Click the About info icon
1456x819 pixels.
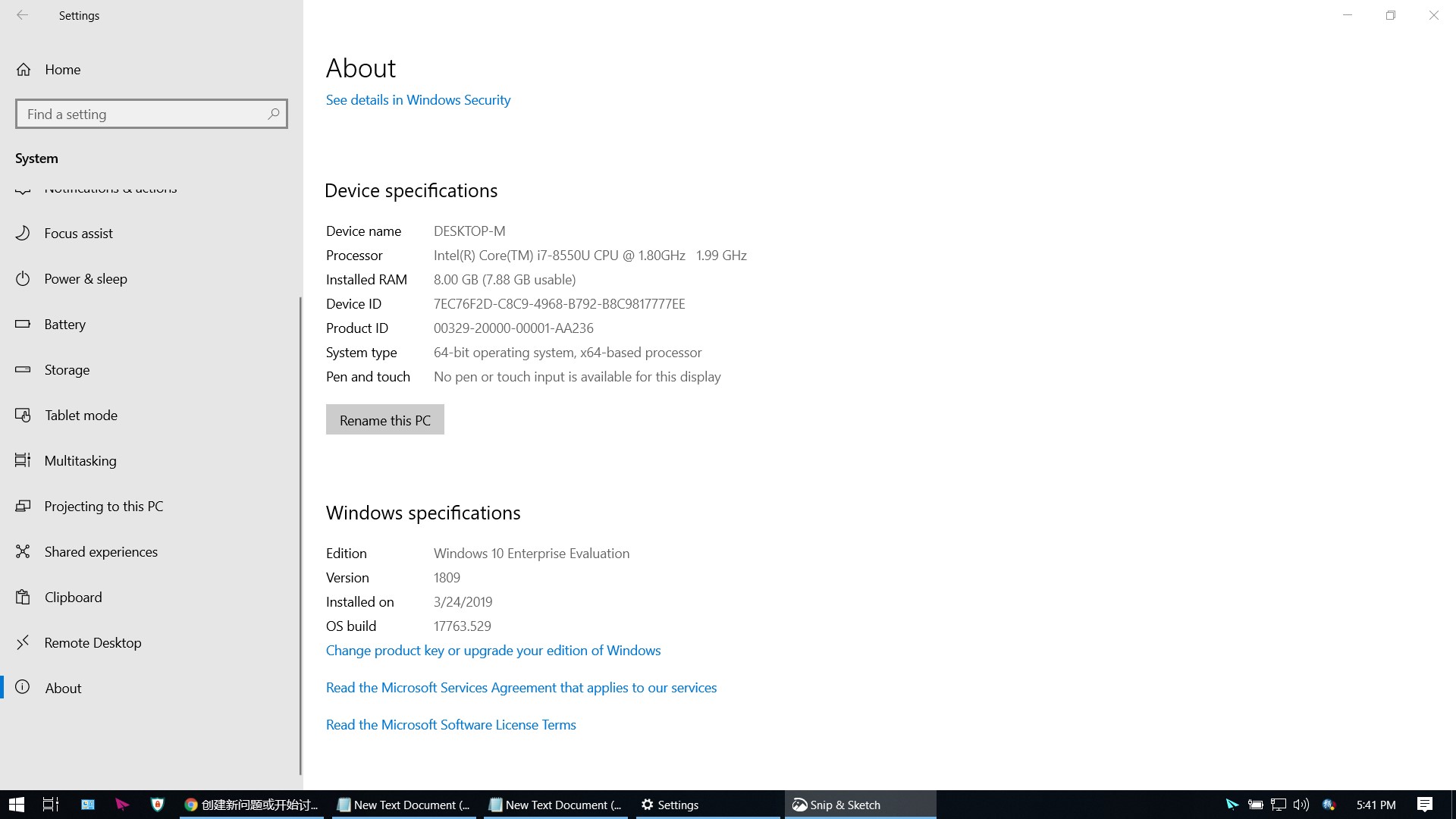(23, 687)
